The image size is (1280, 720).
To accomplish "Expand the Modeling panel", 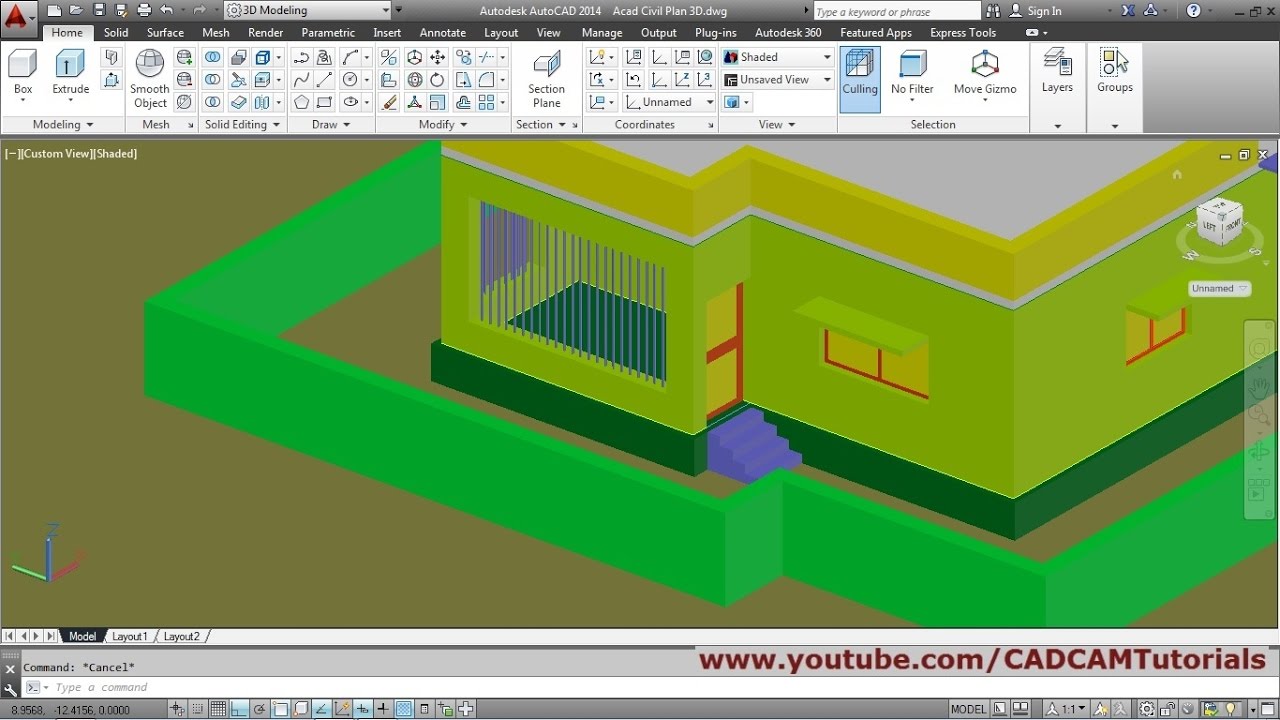I will tap(62, 124).
